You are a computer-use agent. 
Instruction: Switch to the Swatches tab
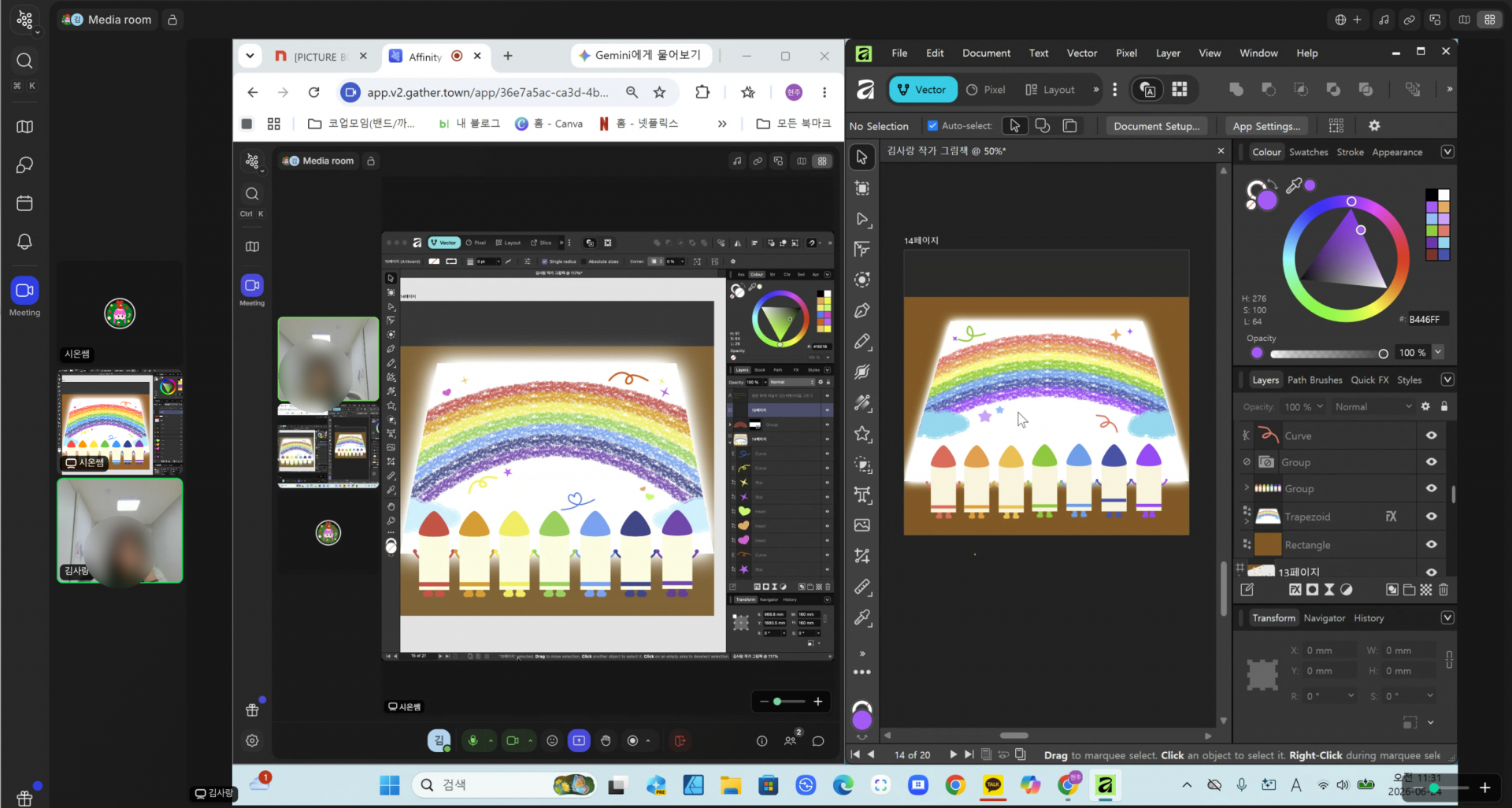[x=1308, y=152]
